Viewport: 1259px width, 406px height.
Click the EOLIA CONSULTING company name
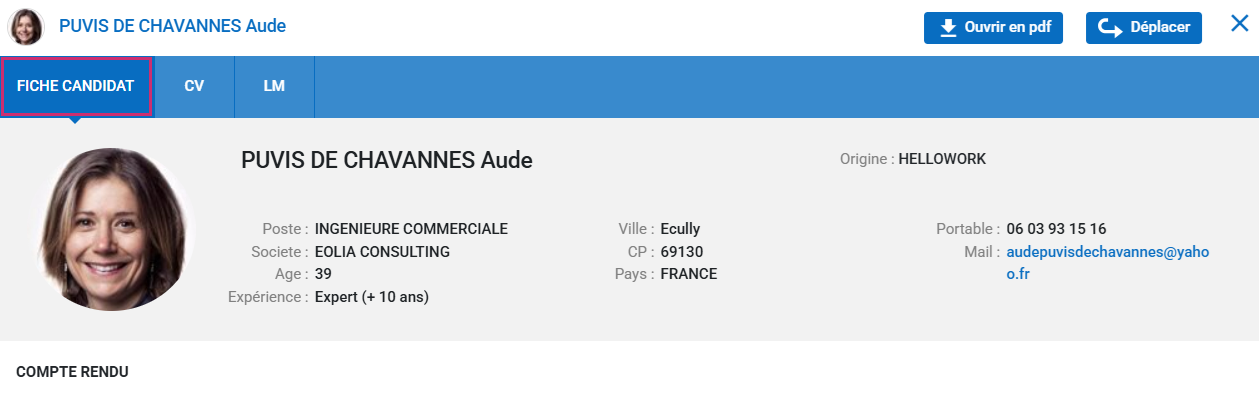pyautogui.click(x=382, y=252)
